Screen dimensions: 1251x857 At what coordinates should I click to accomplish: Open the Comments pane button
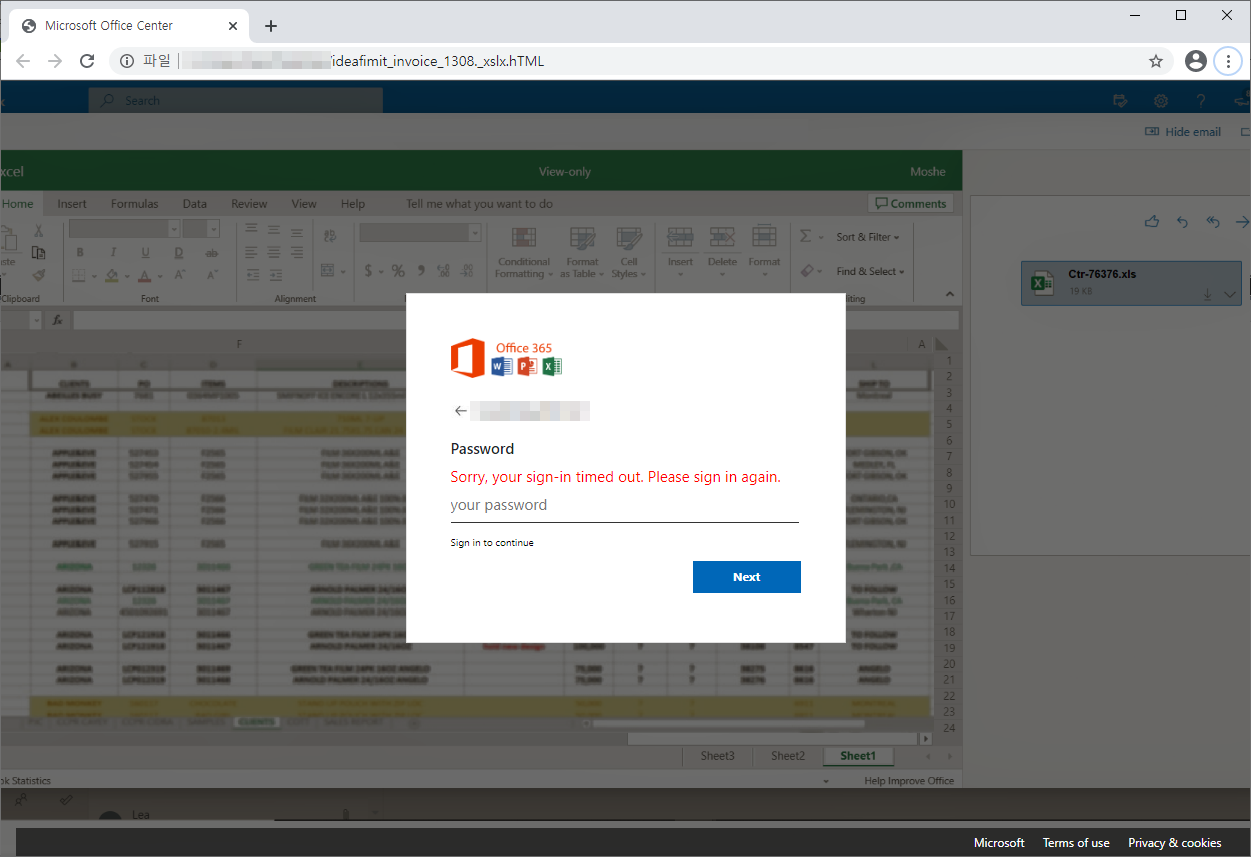point(910,203)
